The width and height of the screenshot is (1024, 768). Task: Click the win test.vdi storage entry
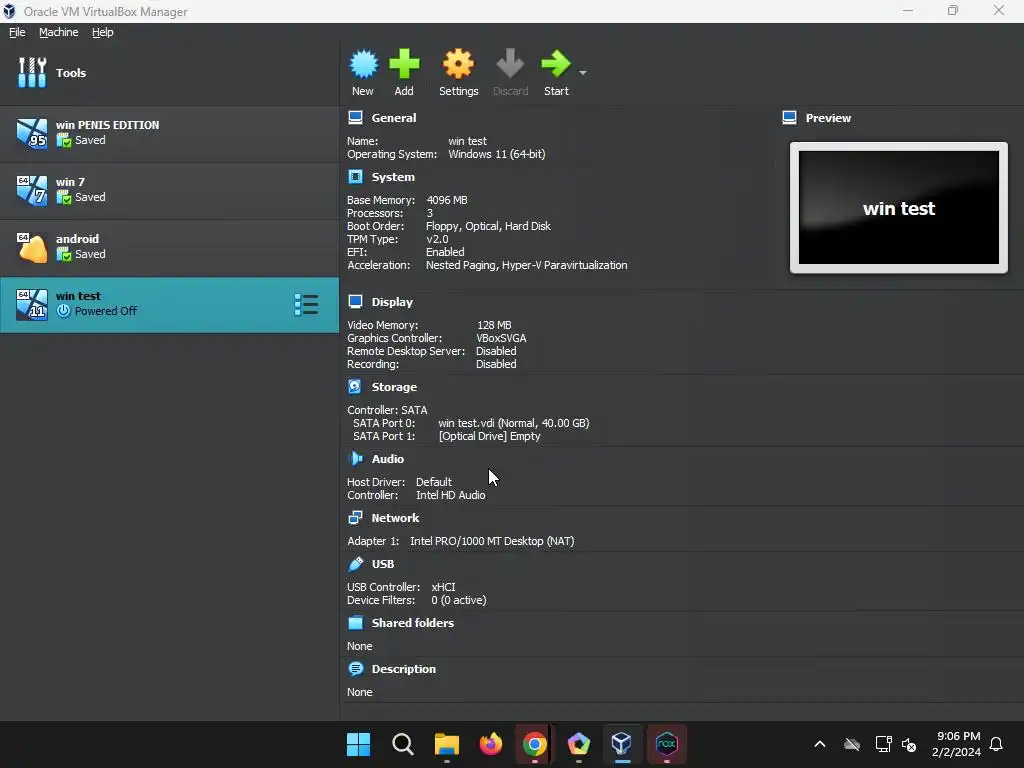(513, 423)
